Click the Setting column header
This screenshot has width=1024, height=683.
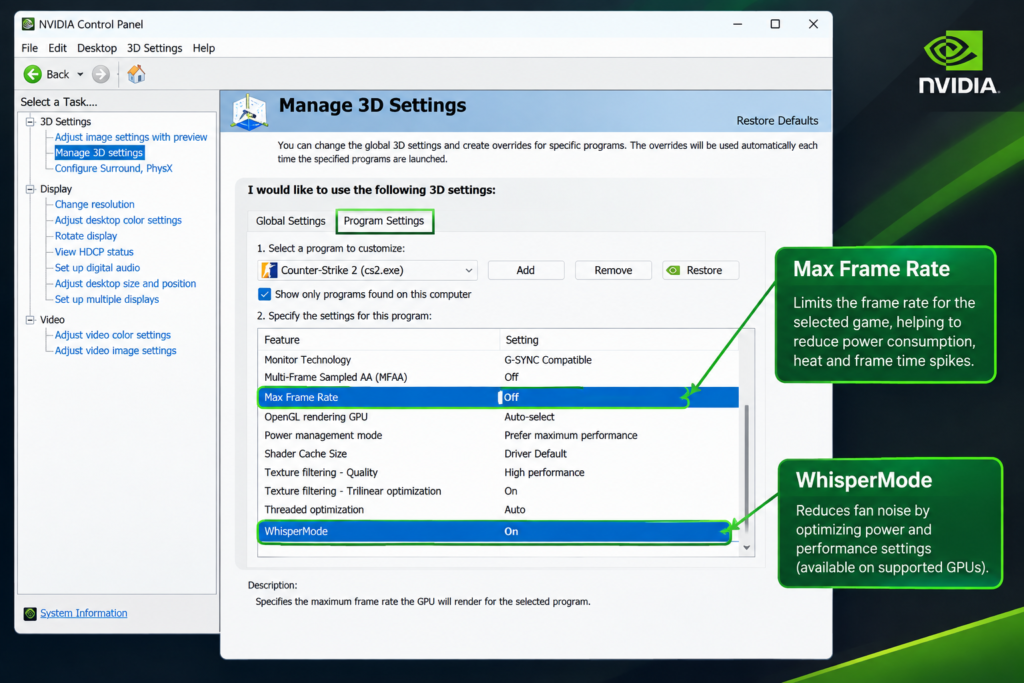[x=619, y=340]
